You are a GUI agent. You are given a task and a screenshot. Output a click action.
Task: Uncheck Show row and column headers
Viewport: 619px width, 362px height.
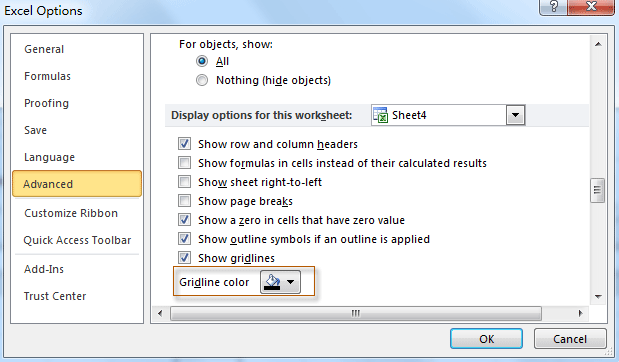184,144
